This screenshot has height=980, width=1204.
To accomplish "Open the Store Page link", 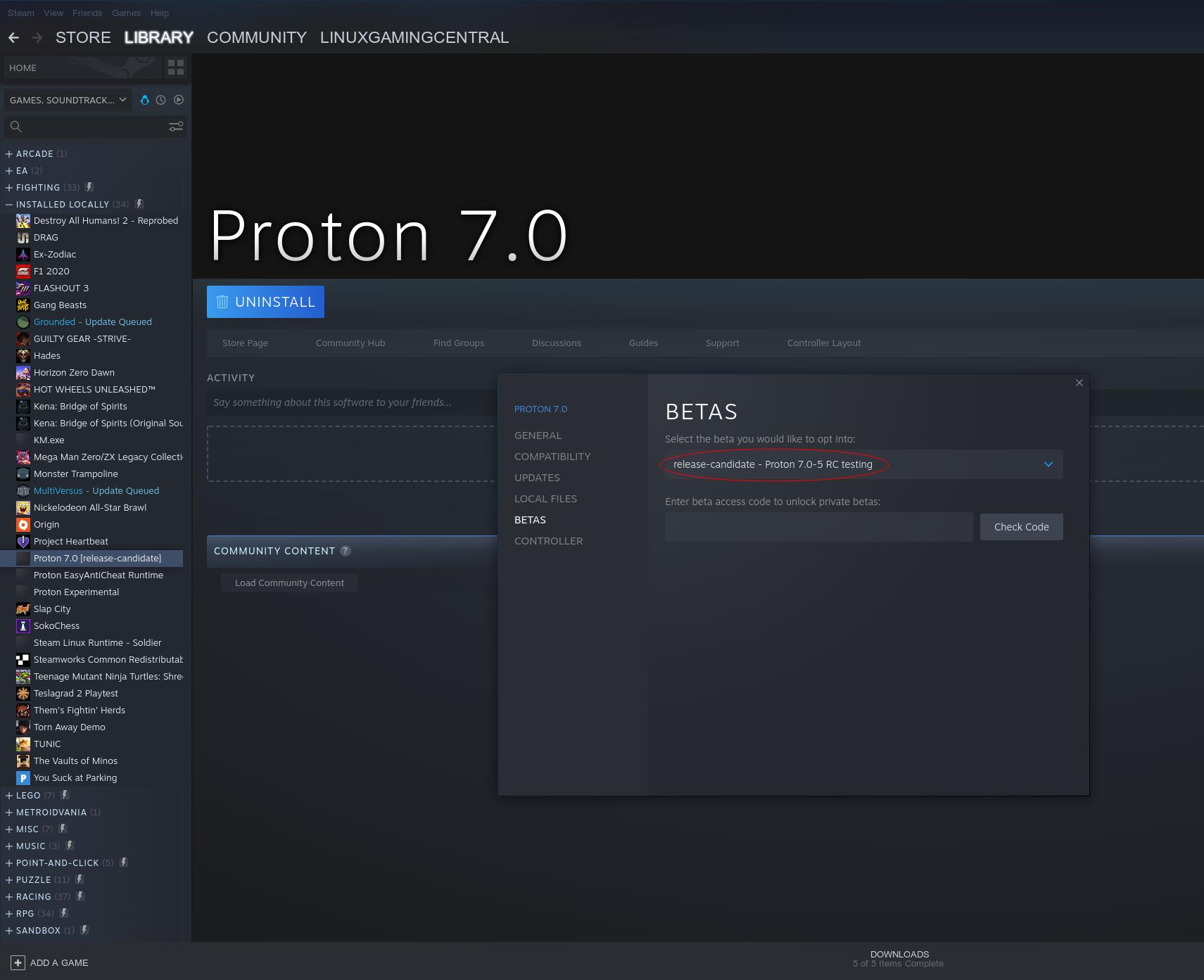I will click(x=245, y=343).
